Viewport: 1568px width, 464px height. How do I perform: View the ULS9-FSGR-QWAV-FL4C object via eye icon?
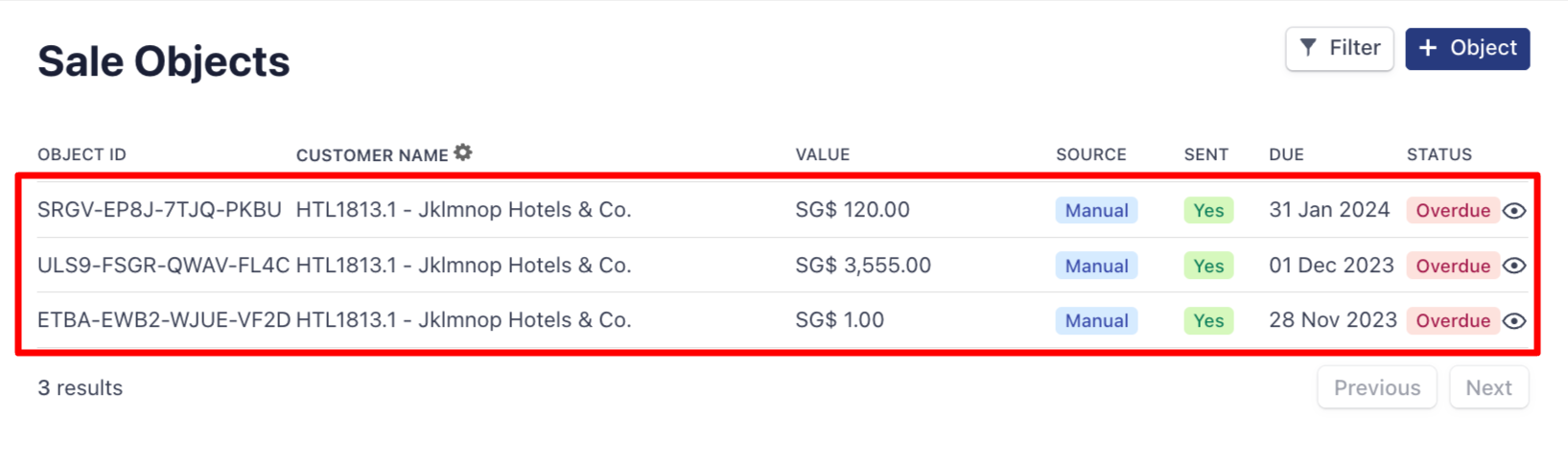pyautogui.click(x=1514, y=266)
